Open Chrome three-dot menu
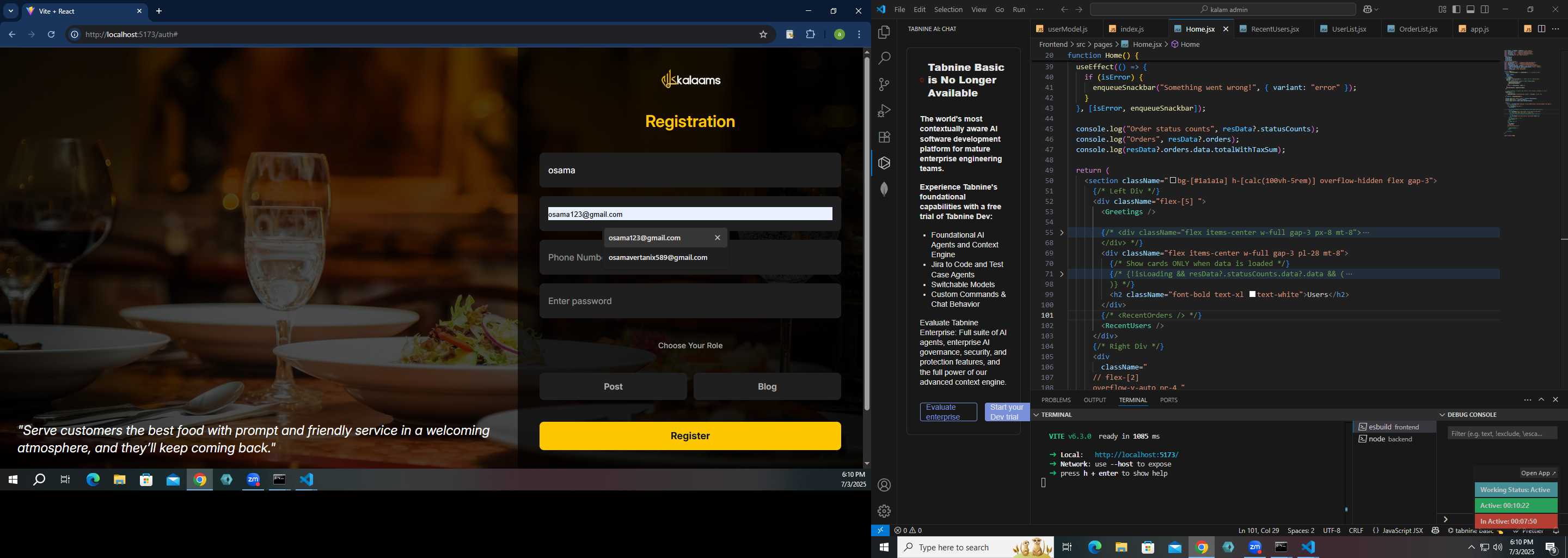This screenshot has width=1568, height=558. 859,35
